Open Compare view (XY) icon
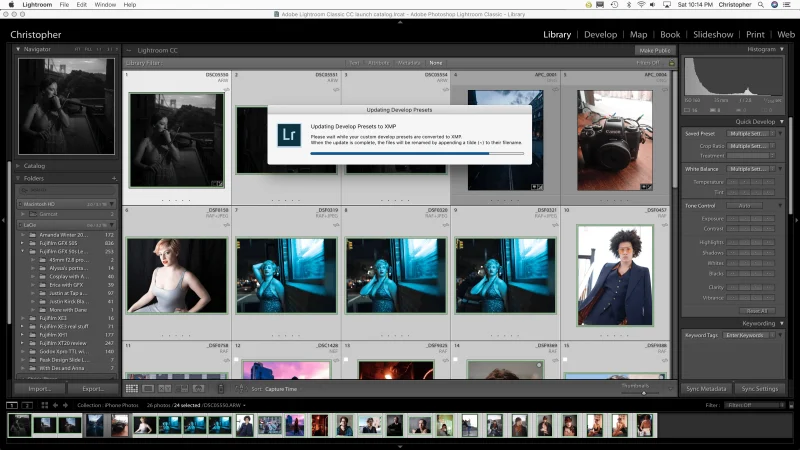This screenshot has height=450, width=800. point(166,388)
